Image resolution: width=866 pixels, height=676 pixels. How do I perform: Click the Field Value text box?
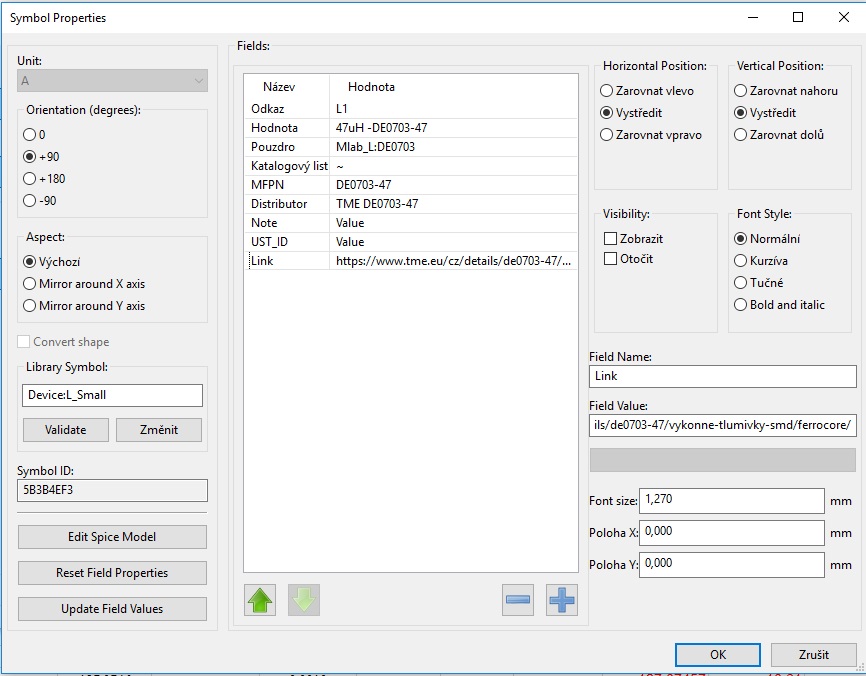coord(723,426)
